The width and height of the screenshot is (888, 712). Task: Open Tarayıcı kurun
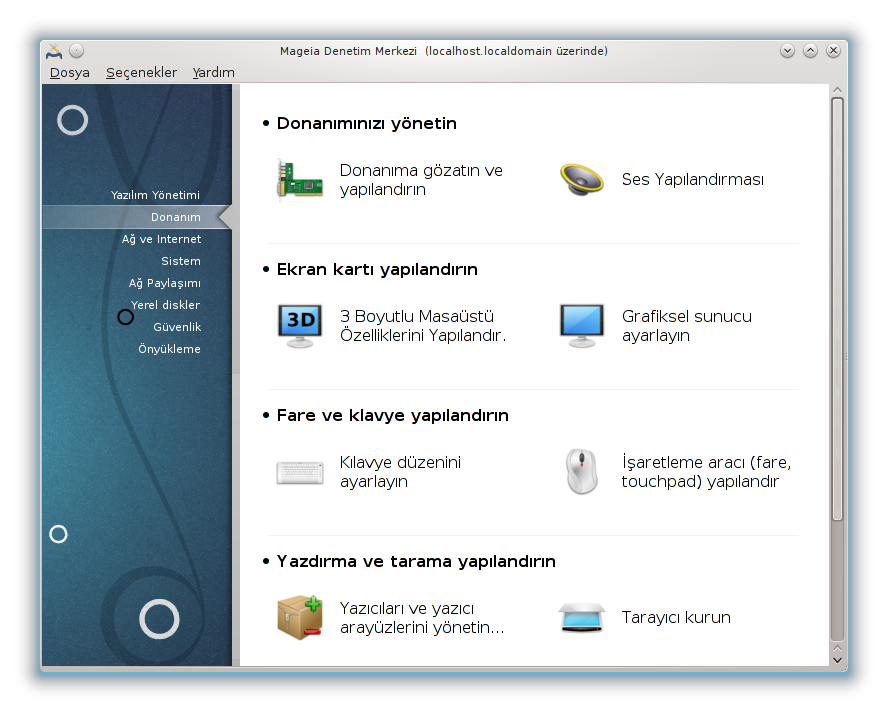click(676, 617)
